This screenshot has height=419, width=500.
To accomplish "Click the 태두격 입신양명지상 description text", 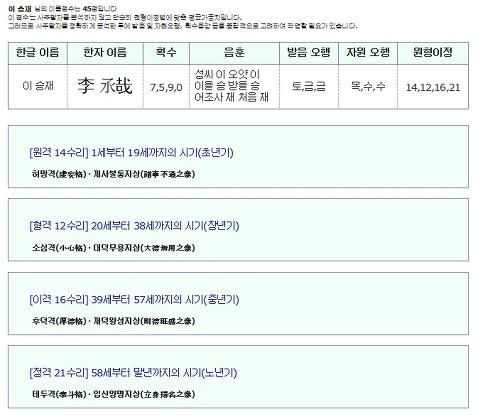I will [x=113, y=394].
